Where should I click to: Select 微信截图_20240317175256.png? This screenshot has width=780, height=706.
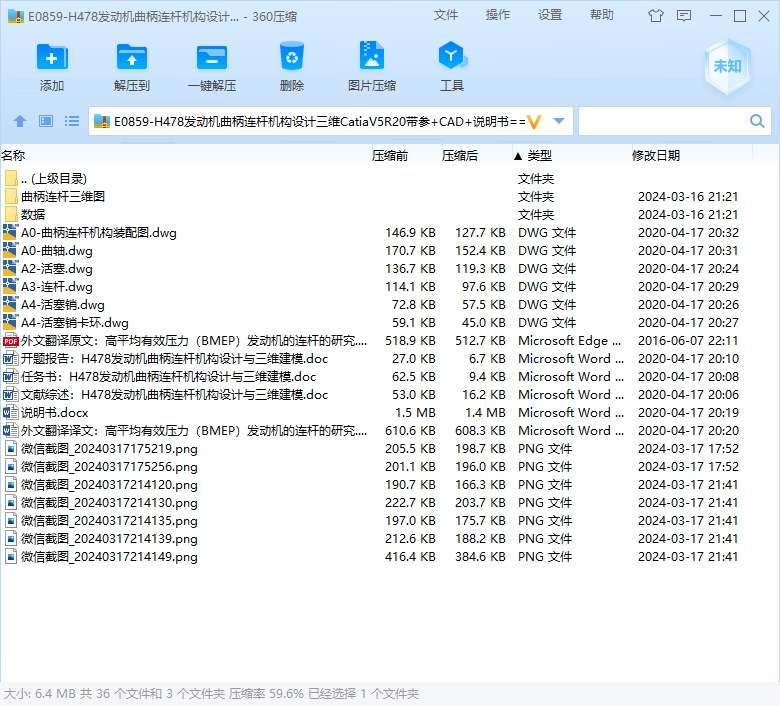(378, 467)
